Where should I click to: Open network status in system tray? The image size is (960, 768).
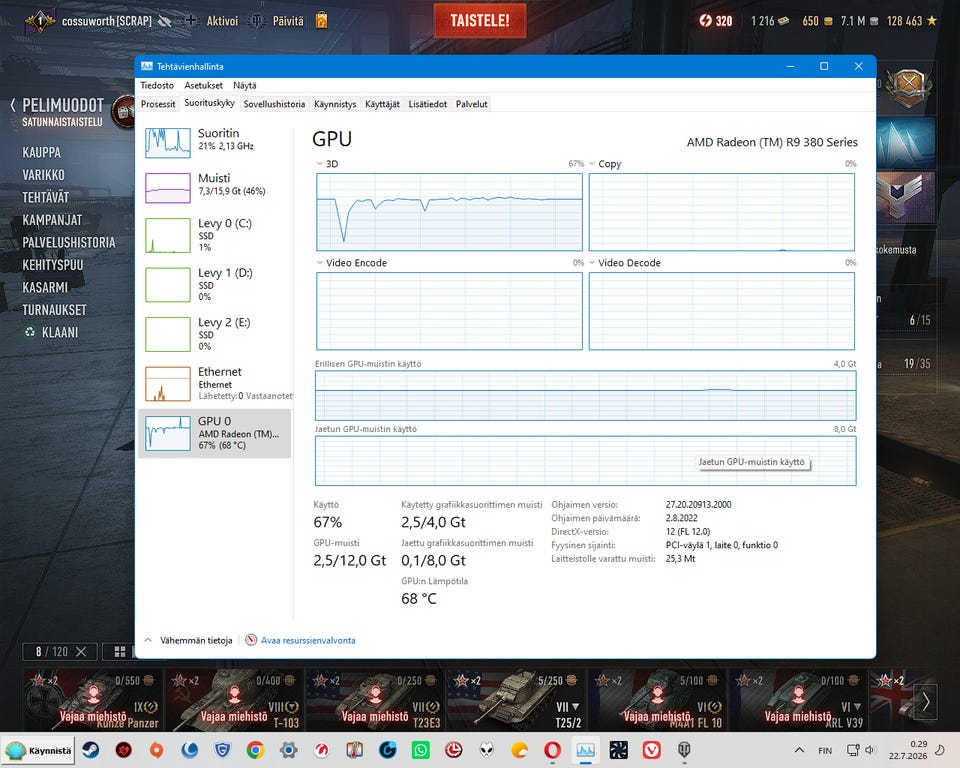point(853,750)
